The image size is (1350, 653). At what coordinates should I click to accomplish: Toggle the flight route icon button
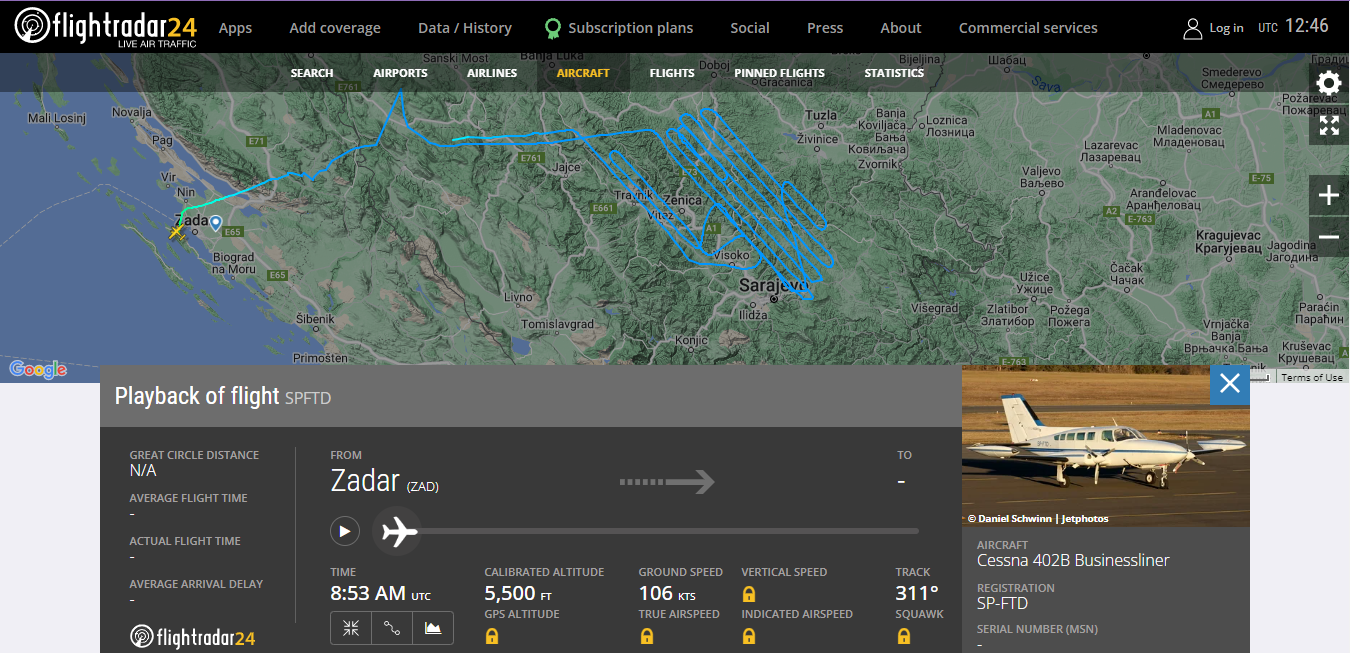tap(392, 628)
